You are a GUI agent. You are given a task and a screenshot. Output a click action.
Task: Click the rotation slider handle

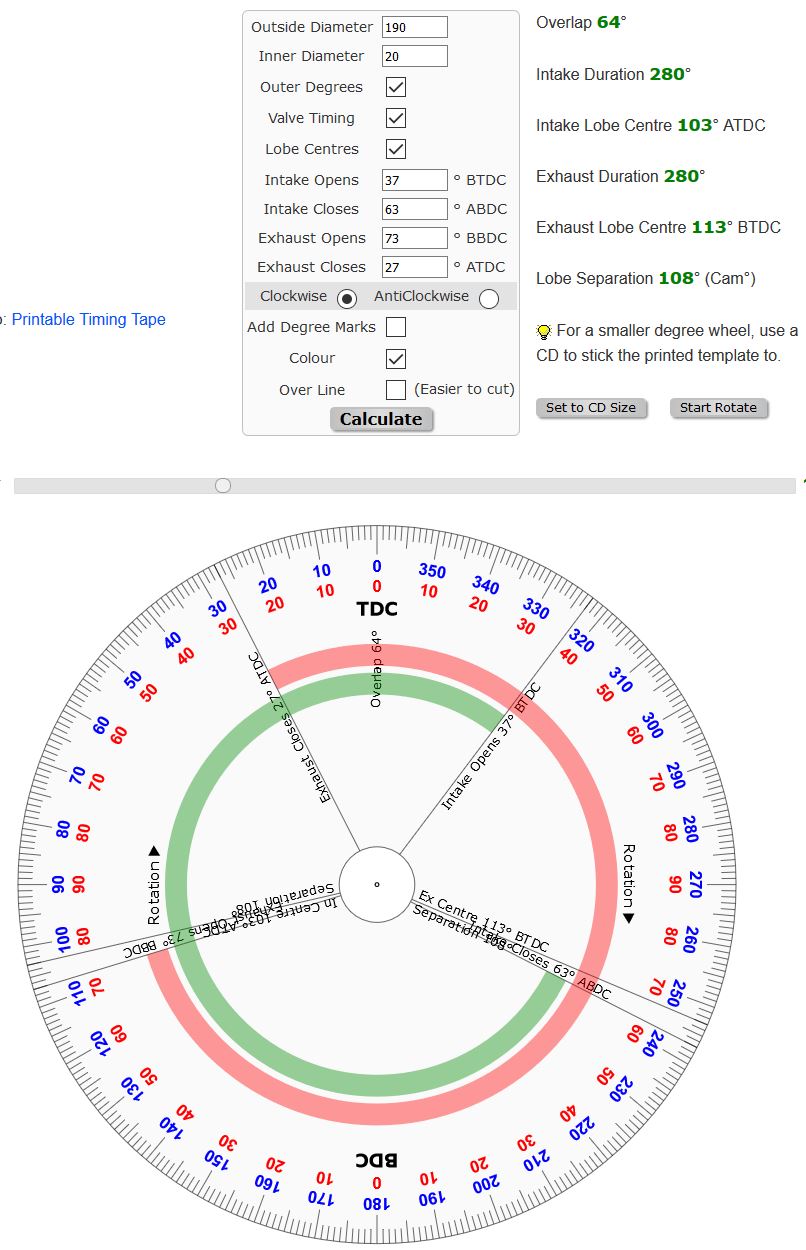223,485
